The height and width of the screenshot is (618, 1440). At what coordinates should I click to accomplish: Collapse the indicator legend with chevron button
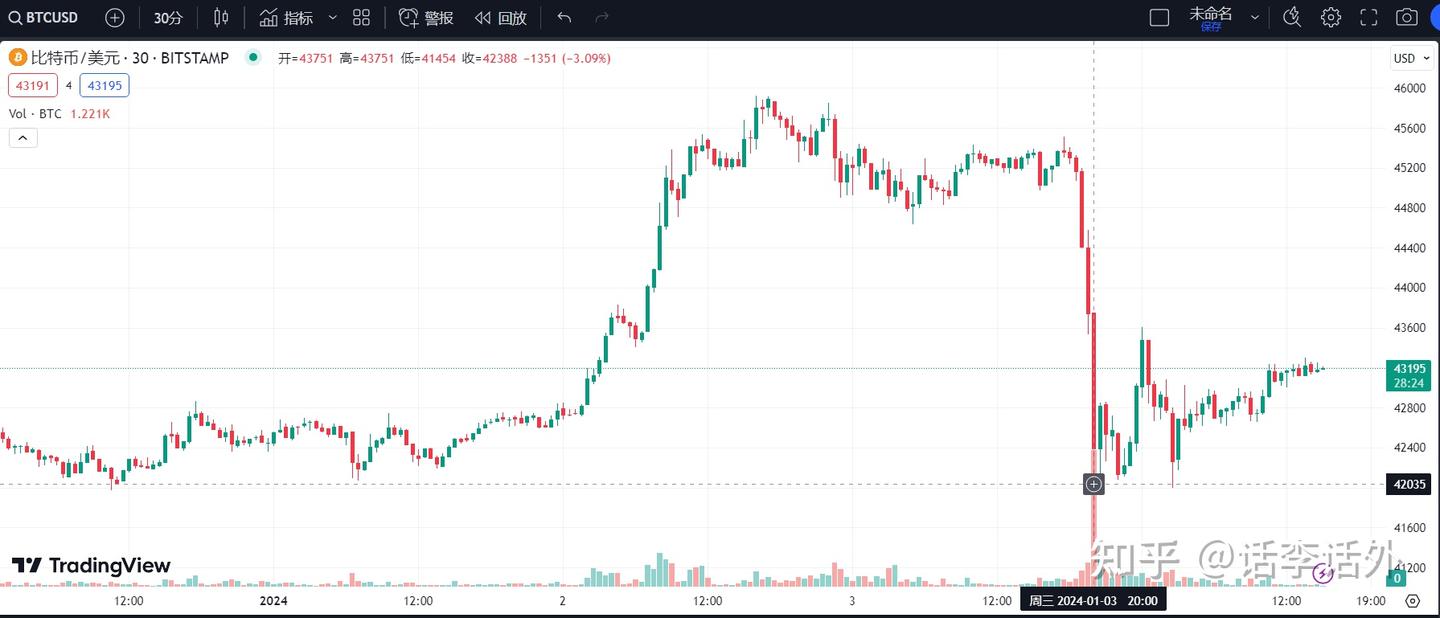click(23, 138)
